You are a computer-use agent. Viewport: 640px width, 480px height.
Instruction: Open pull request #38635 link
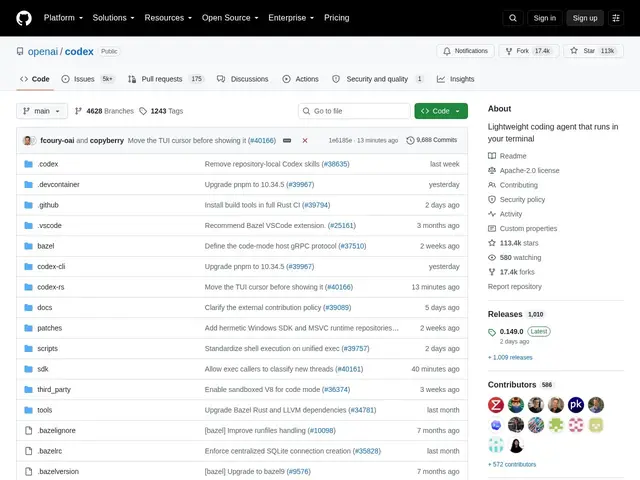[x=336, y=164]
